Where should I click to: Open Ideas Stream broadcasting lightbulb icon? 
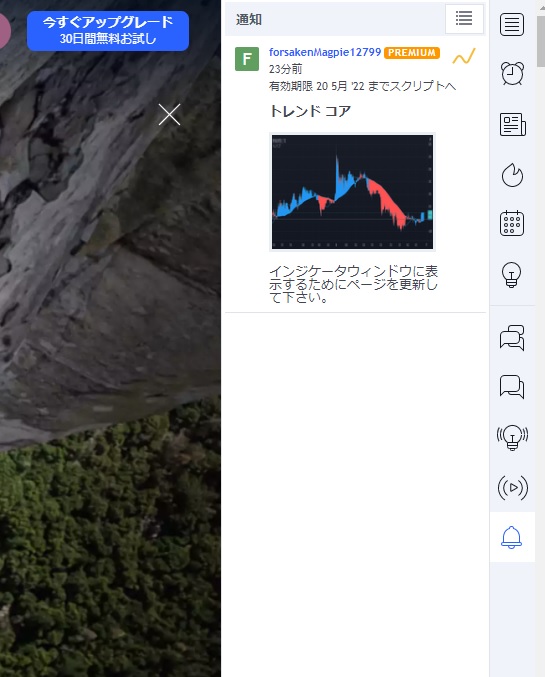512,437
